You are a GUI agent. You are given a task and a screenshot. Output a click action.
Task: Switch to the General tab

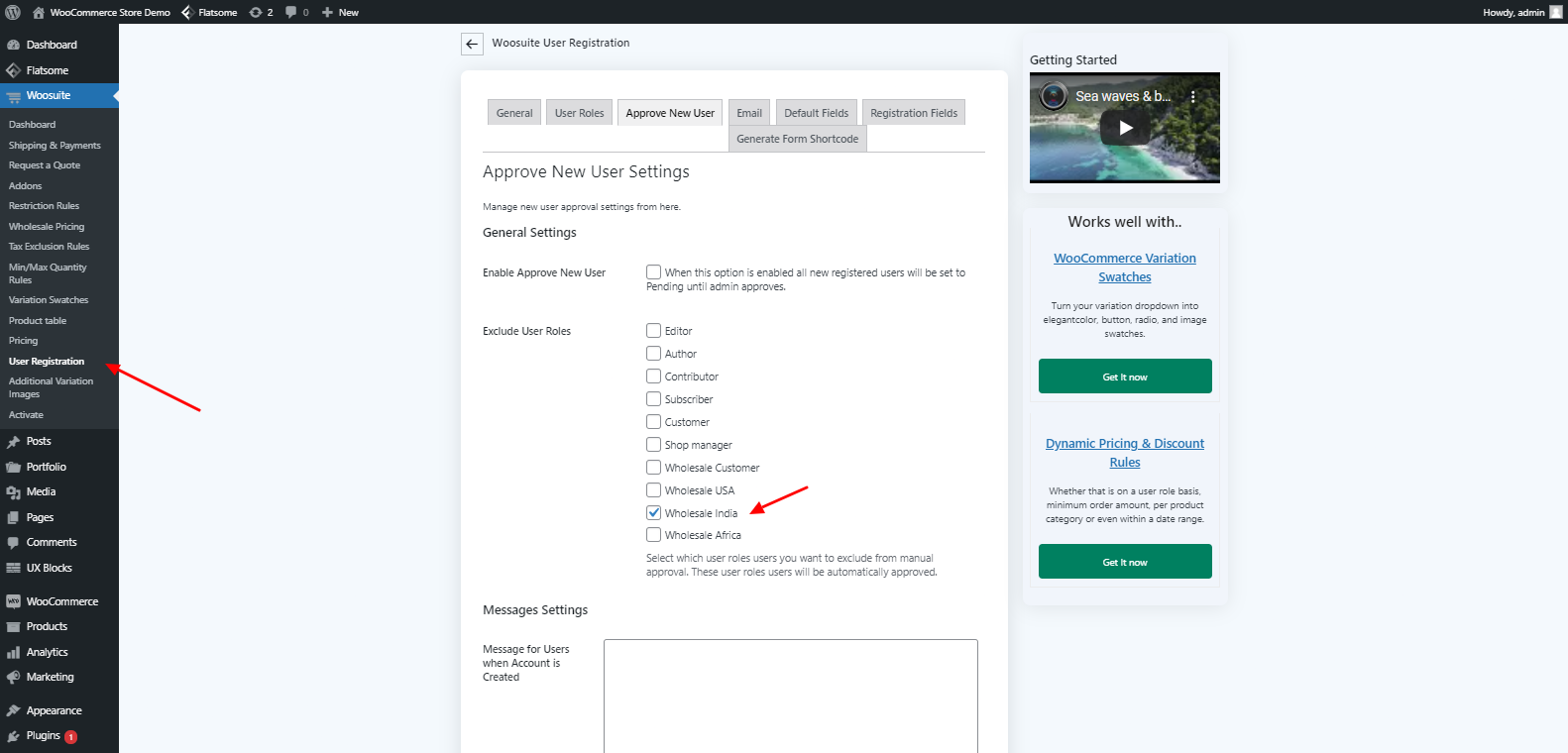click(x=514, y=113)
